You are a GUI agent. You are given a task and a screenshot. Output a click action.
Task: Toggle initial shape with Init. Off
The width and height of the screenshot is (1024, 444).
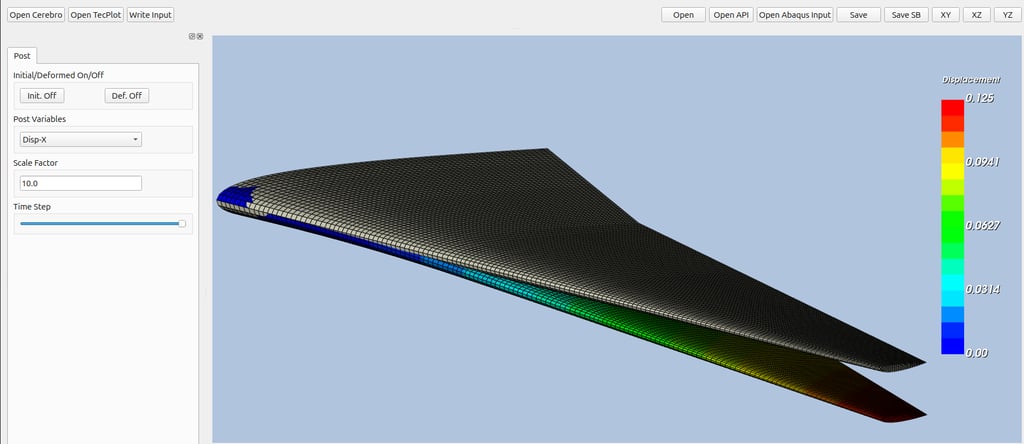(42, 96)
